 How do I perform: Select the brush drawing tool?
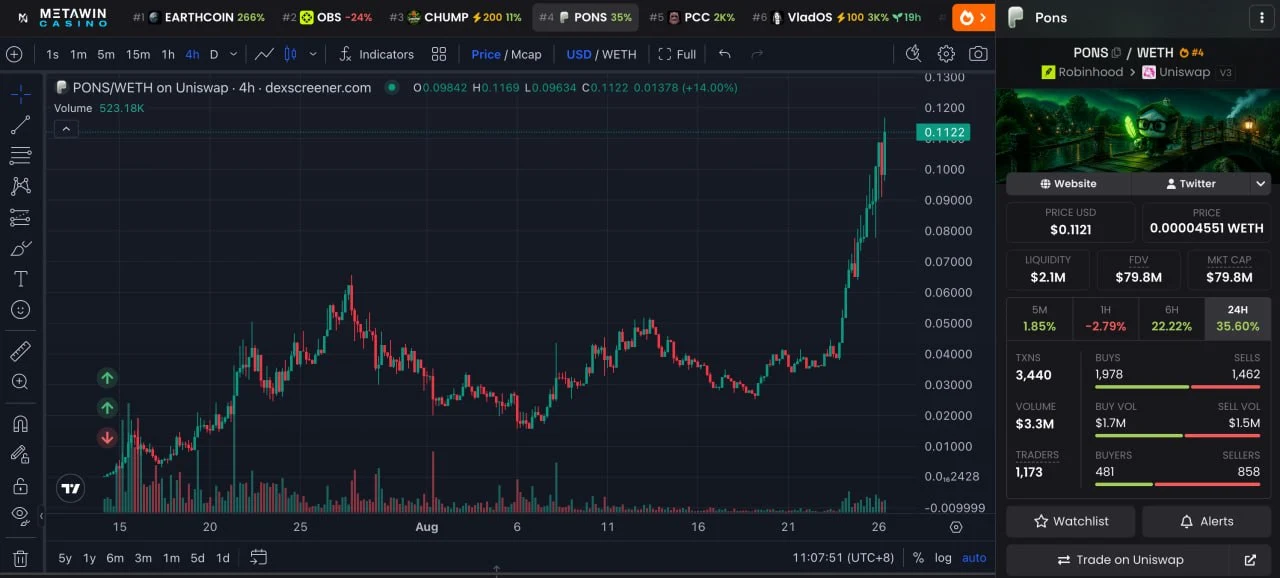click(x=20, y=248)
